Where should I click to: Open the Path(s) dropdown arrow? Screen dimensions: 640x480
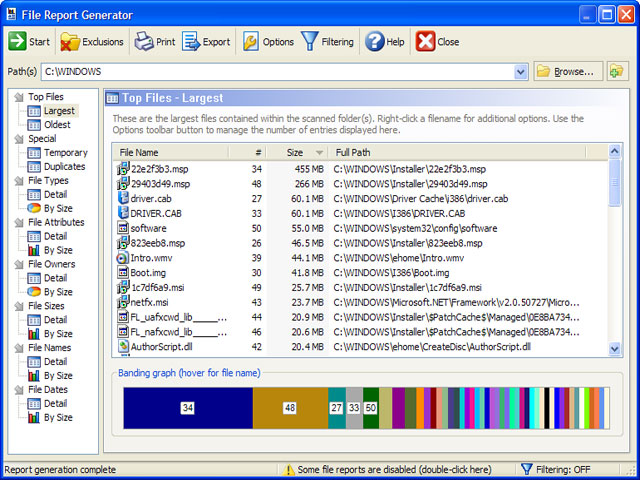[x=520, y=72]
